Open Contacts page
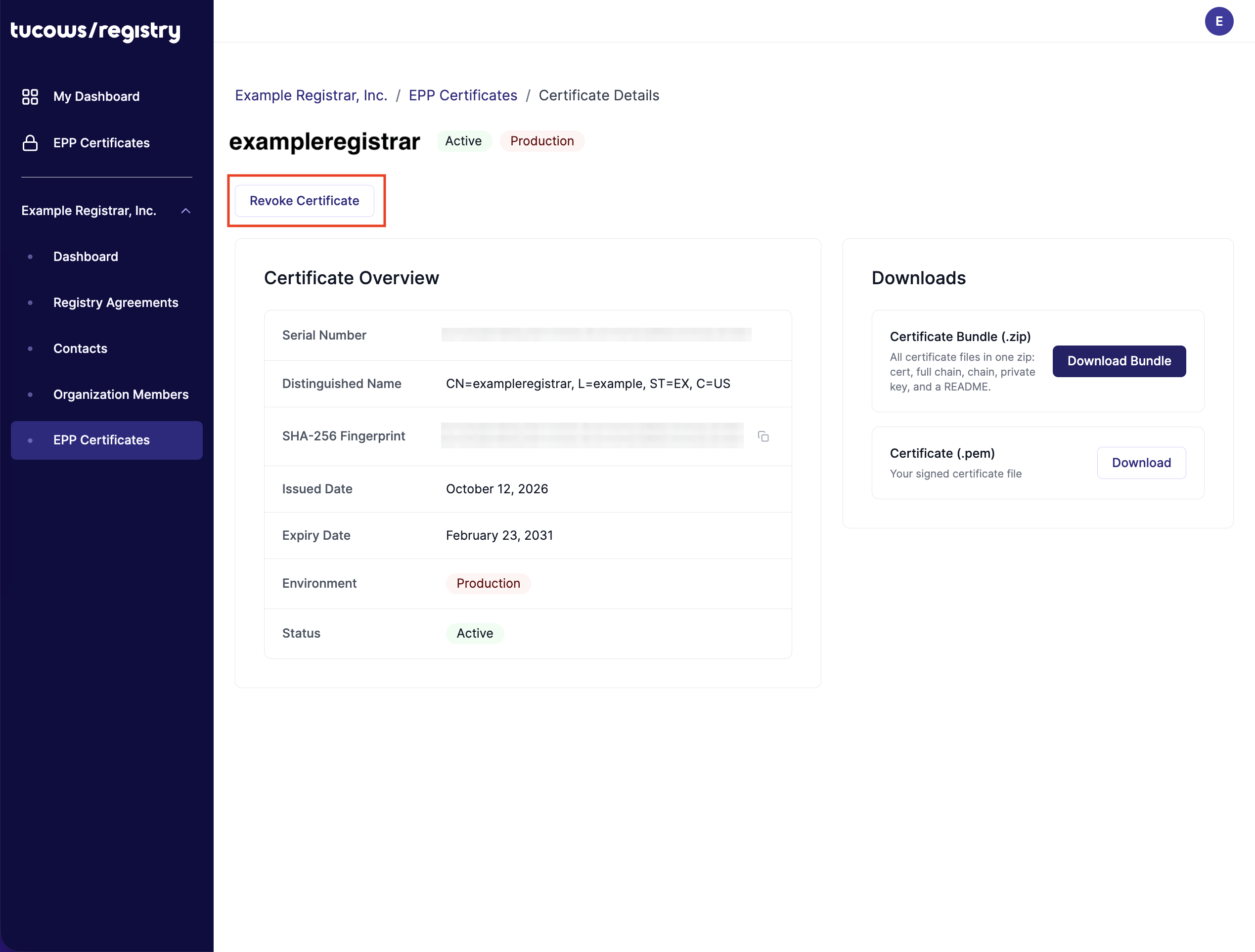Screen dimensions: 1255x952 [x=80, y=348]
